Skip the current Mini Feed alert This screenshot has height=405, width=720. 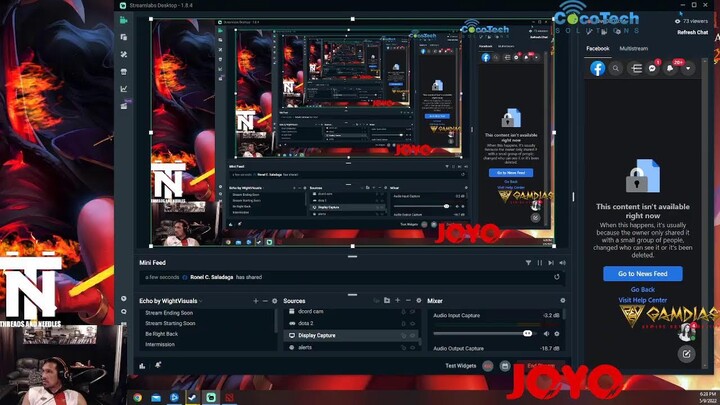tap(551, 263)
